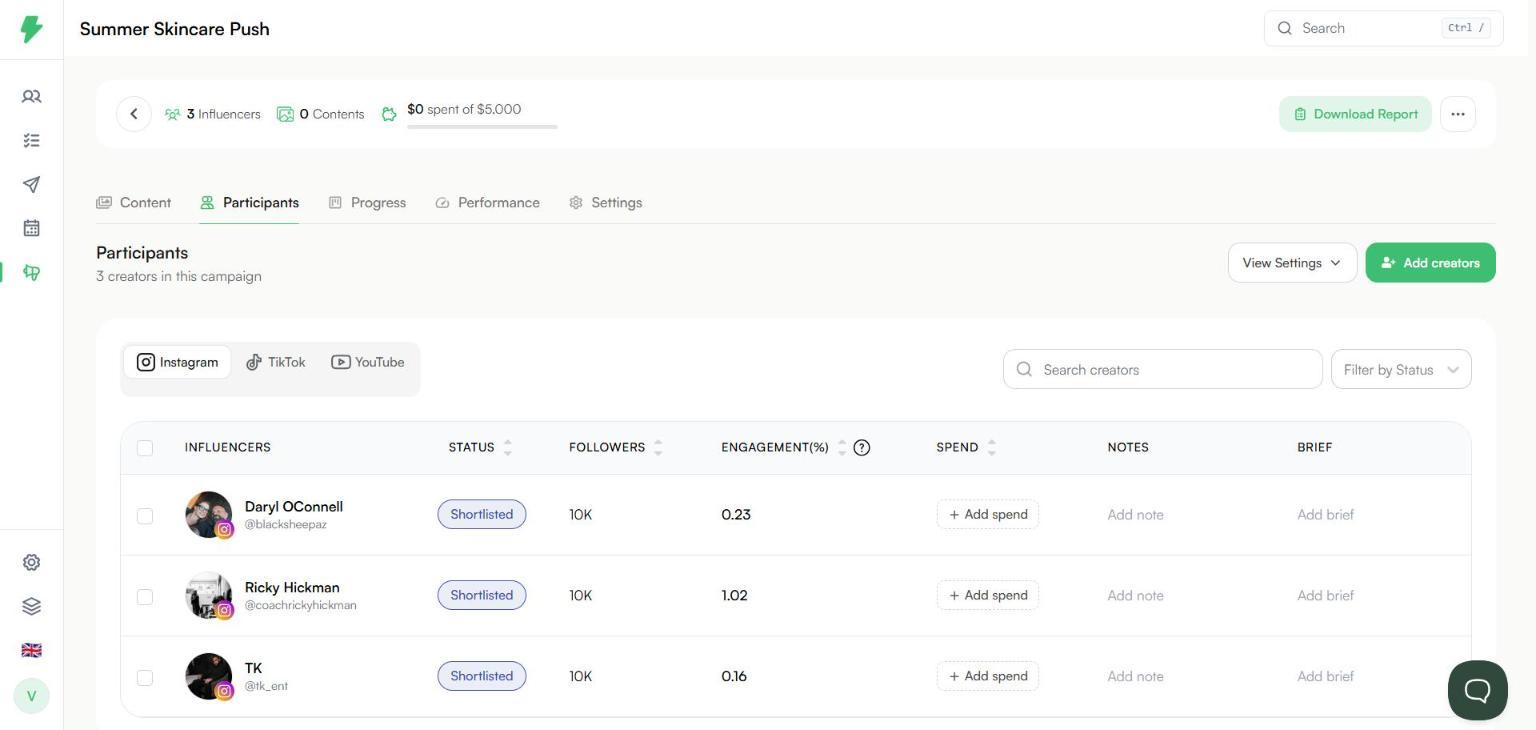Switch to the Performance tab
The width and height of the screenshot is (1536, 730).
coord(487,203)
